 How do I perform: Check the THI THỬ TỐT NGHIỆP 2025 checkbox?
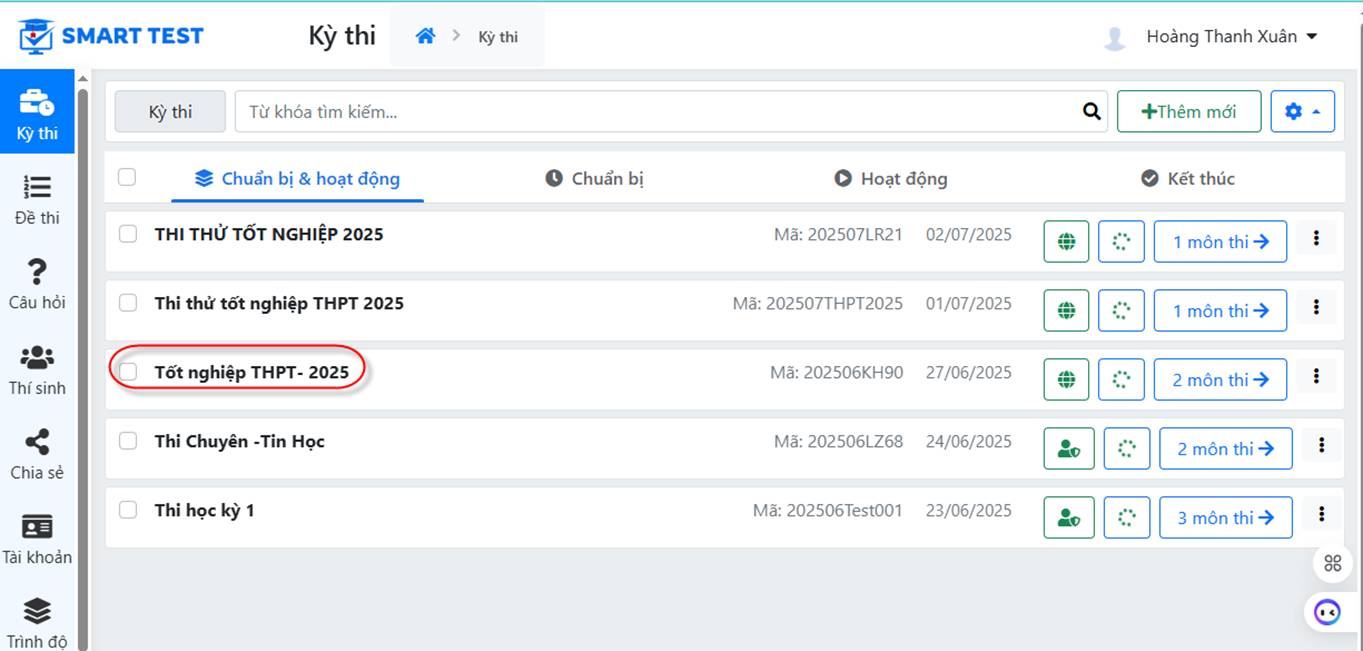[128, 234]
